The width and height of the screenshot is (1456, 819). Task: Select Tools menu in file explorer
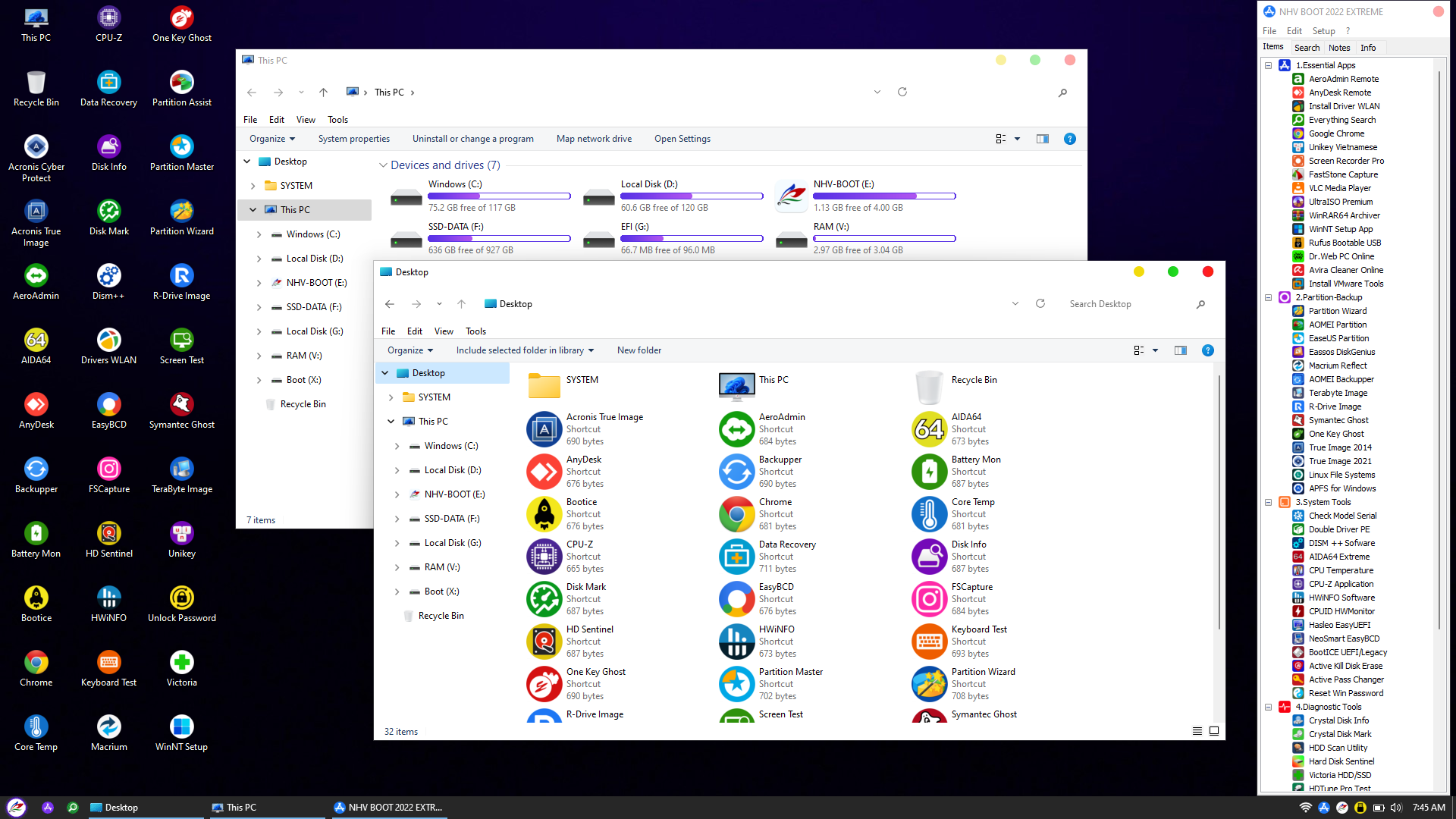coord(476,330)
